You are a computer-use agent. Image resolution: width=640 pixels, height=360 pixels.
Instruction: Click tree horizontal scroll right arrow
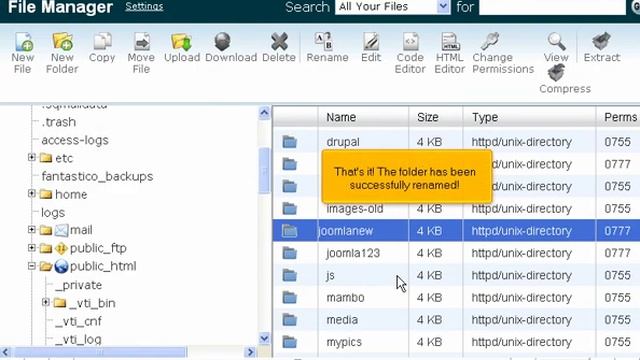pos(250,352)
